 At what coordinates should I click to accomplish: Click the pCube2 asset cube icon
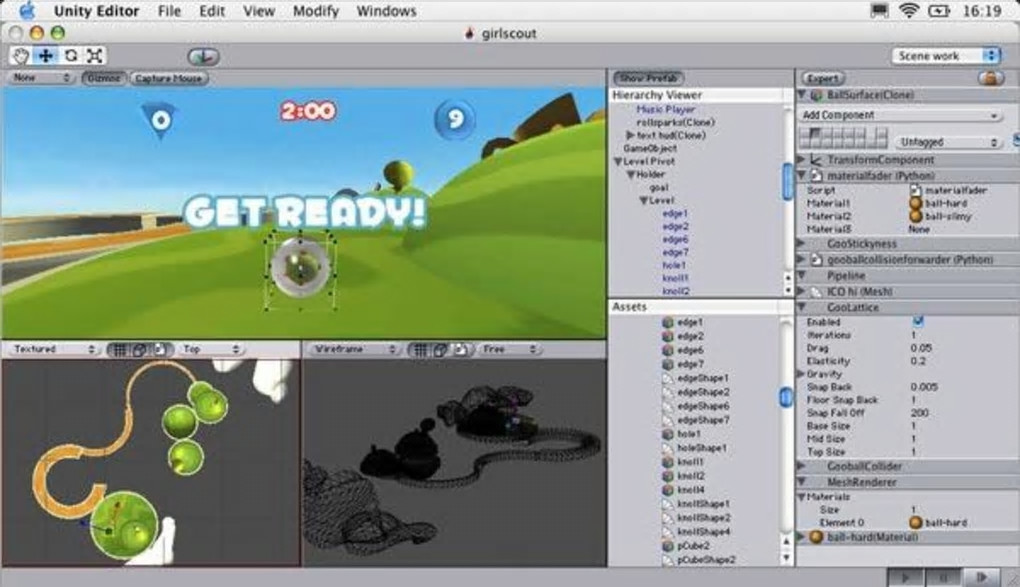click(x=667, y=545)
